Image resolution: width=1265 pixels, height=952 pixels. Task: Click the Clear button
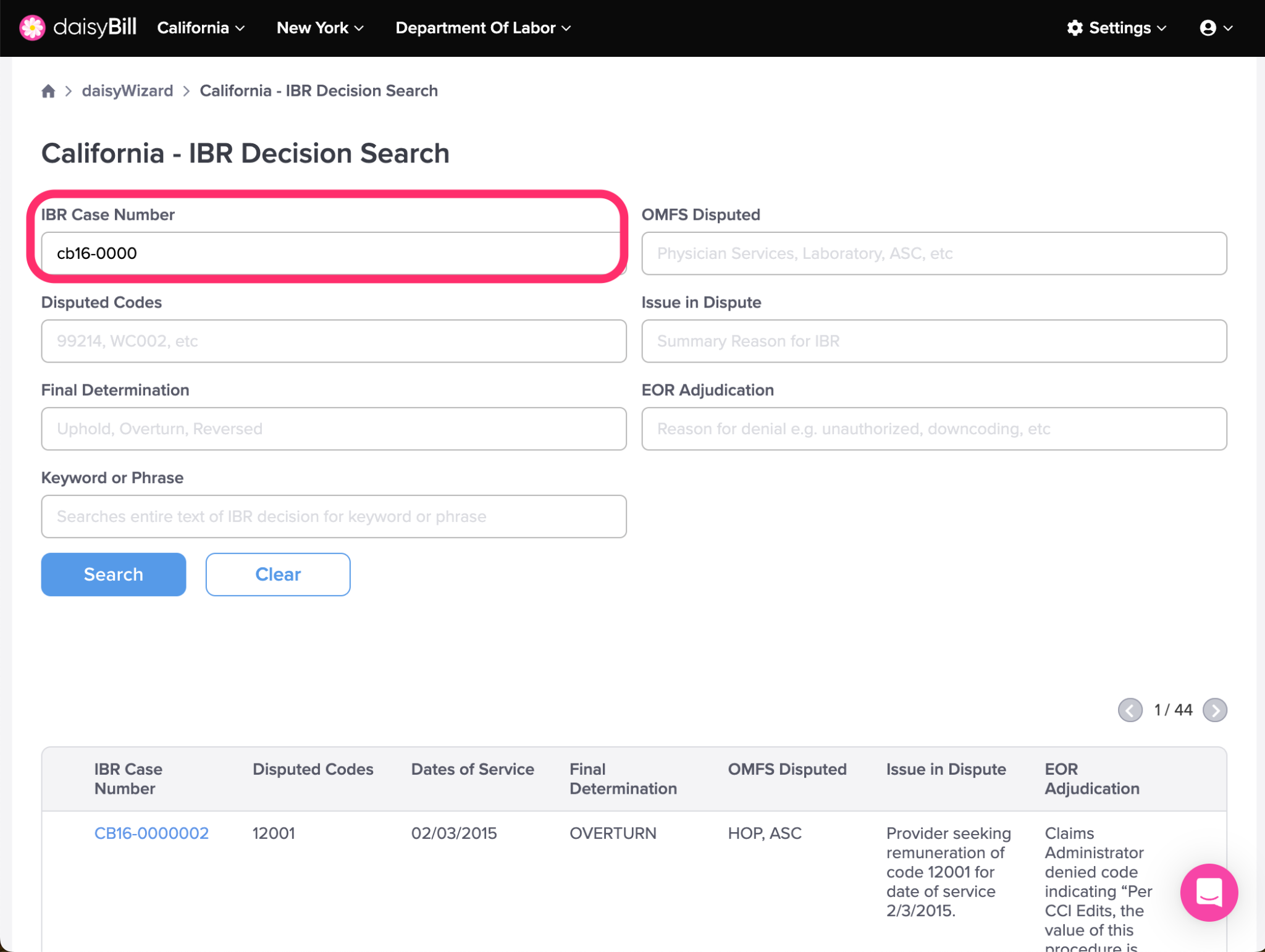[x=278, y=575]
